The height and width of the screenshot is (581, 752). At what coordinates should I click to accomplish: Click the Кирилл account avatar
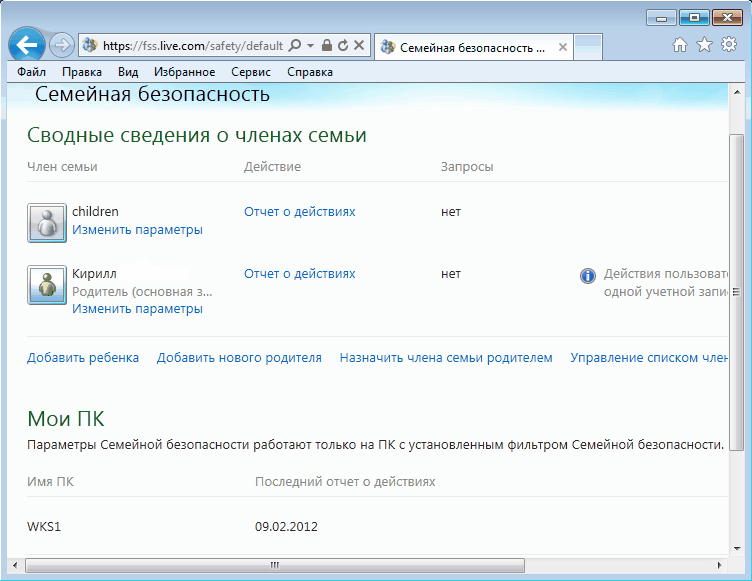[47, 285]
